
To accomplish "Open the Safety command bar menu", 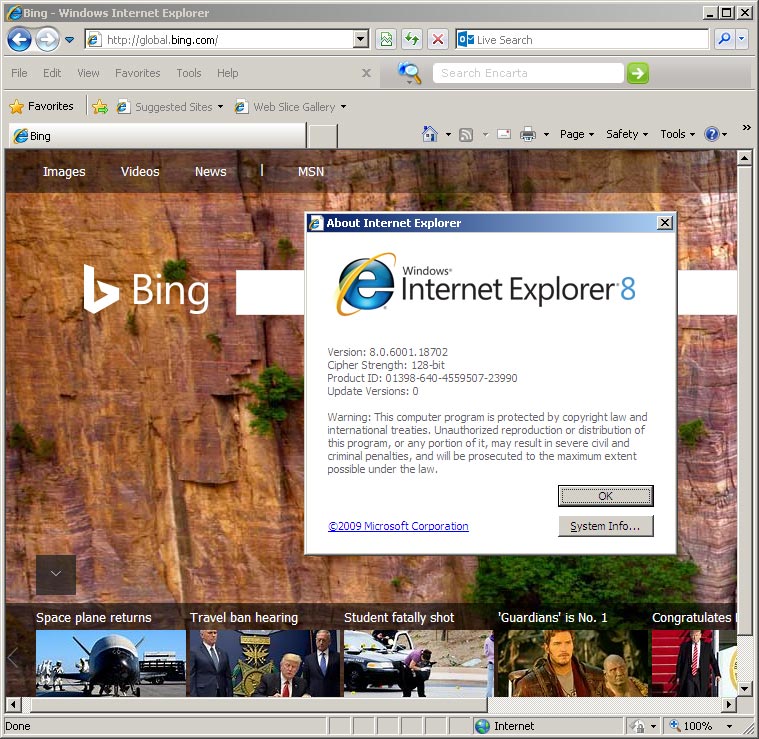I will coord(627,134).
